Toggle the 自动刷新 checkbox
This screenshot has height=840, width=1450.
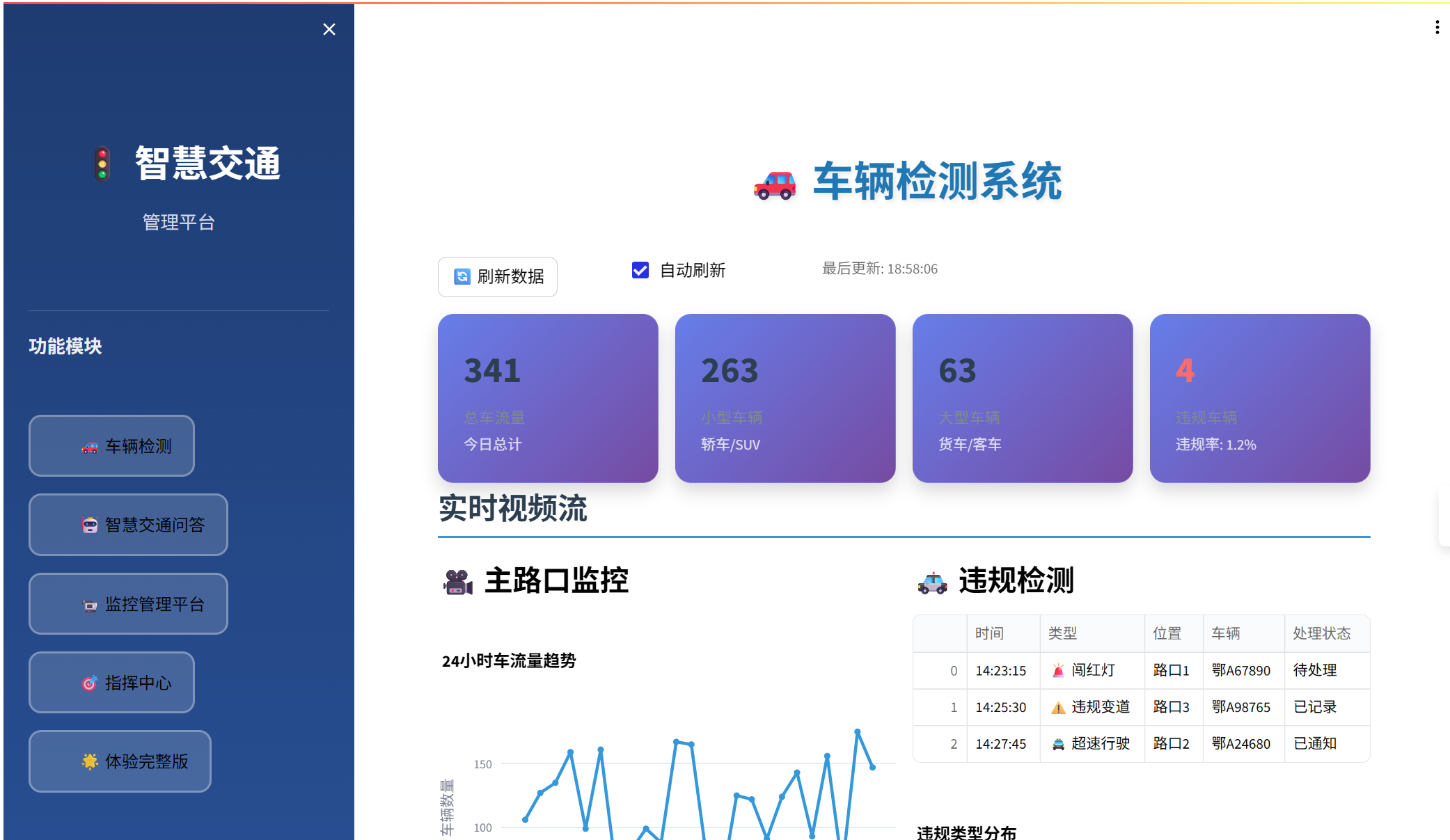click(640, 270)
